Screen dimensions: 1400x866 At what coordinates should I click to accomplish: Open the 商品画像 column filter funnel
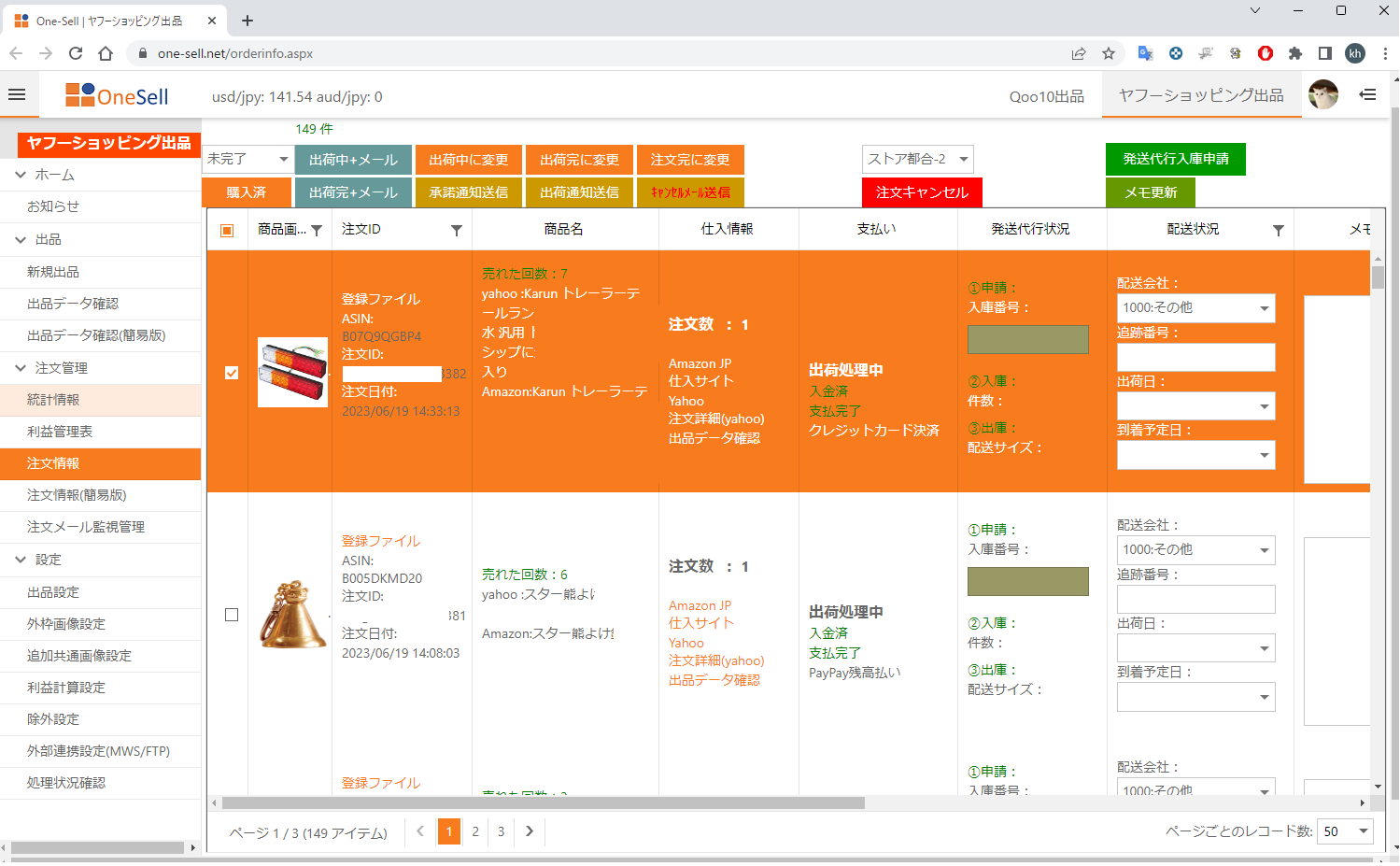pyautogui.click(x=317, y=228)
